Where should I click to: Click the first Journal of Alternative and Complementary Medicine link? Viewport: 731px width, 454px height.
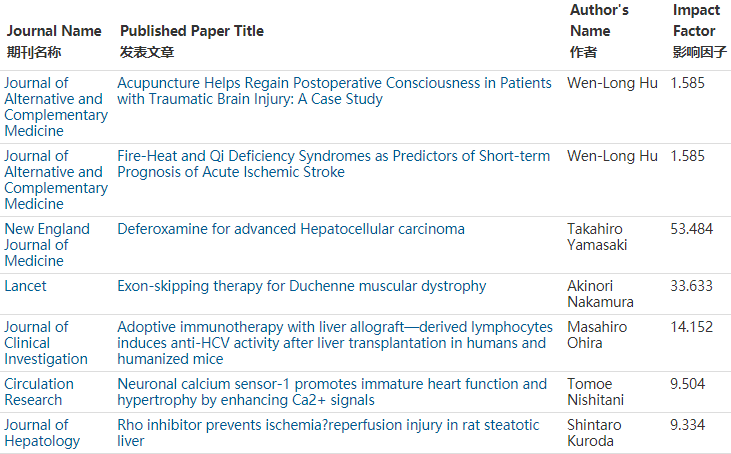tap(56, 107)
